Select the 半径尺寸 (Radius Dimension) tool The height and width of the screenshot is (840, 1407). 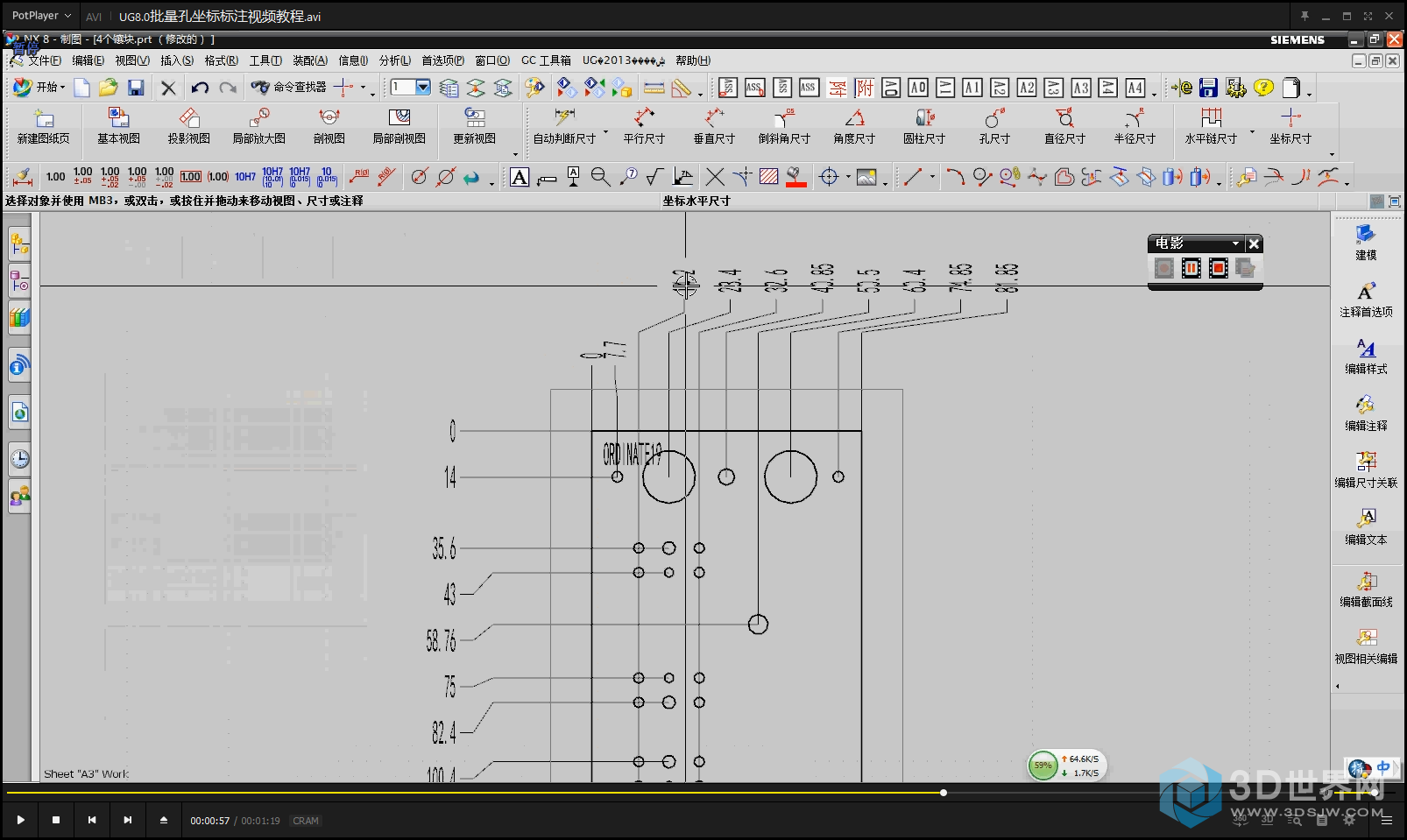point(1135,126)
